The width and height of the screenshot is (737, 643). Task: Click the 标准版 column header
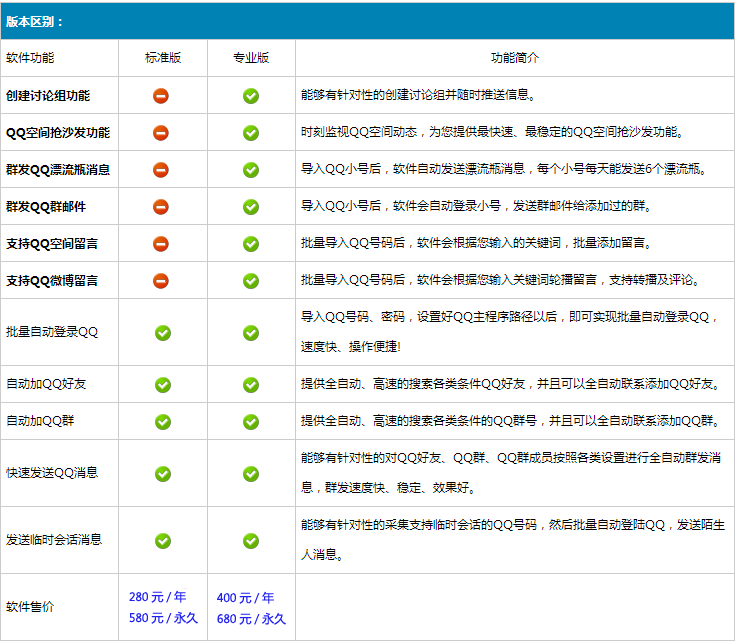pos(163,58)
